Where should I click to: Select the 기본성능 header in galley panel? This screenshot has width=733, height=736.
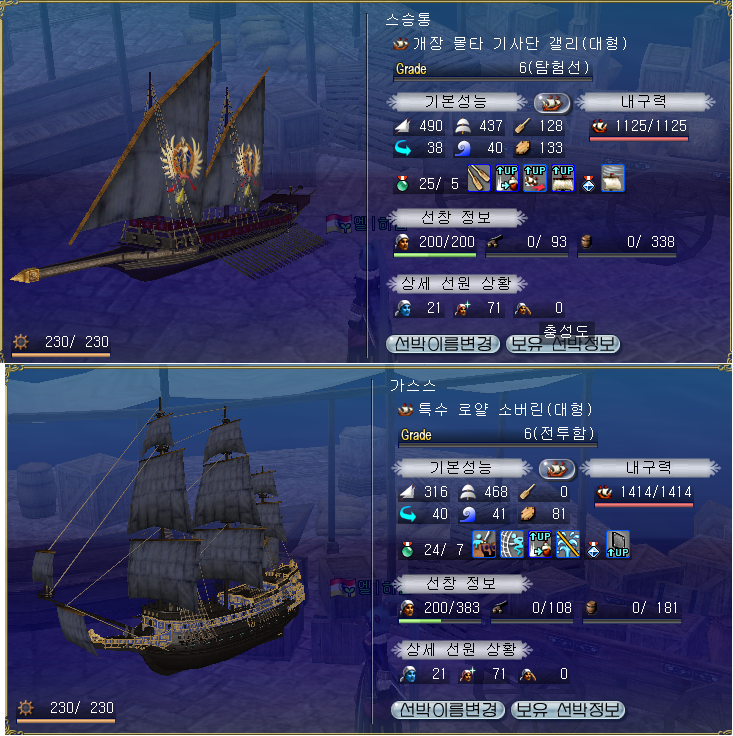pyautogui.click(x=457, y=102)
